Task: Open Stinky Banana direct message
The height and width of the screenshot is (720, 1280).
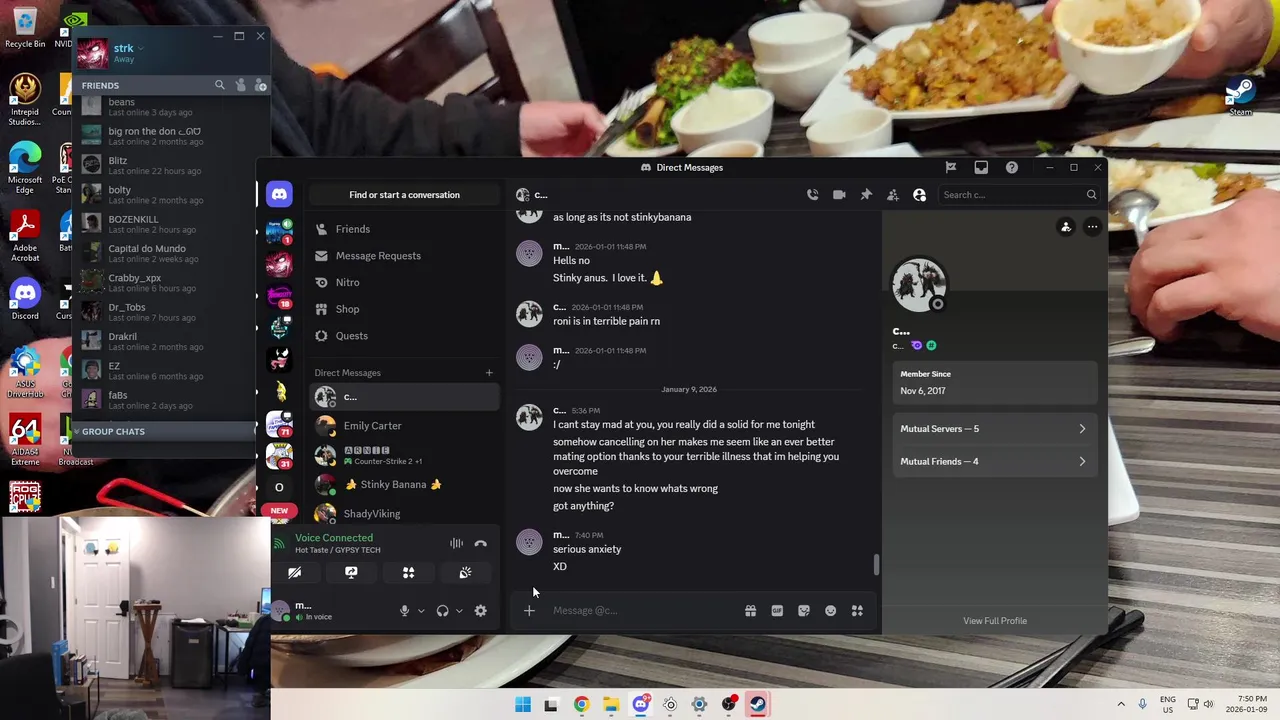Action: point(404,485)
